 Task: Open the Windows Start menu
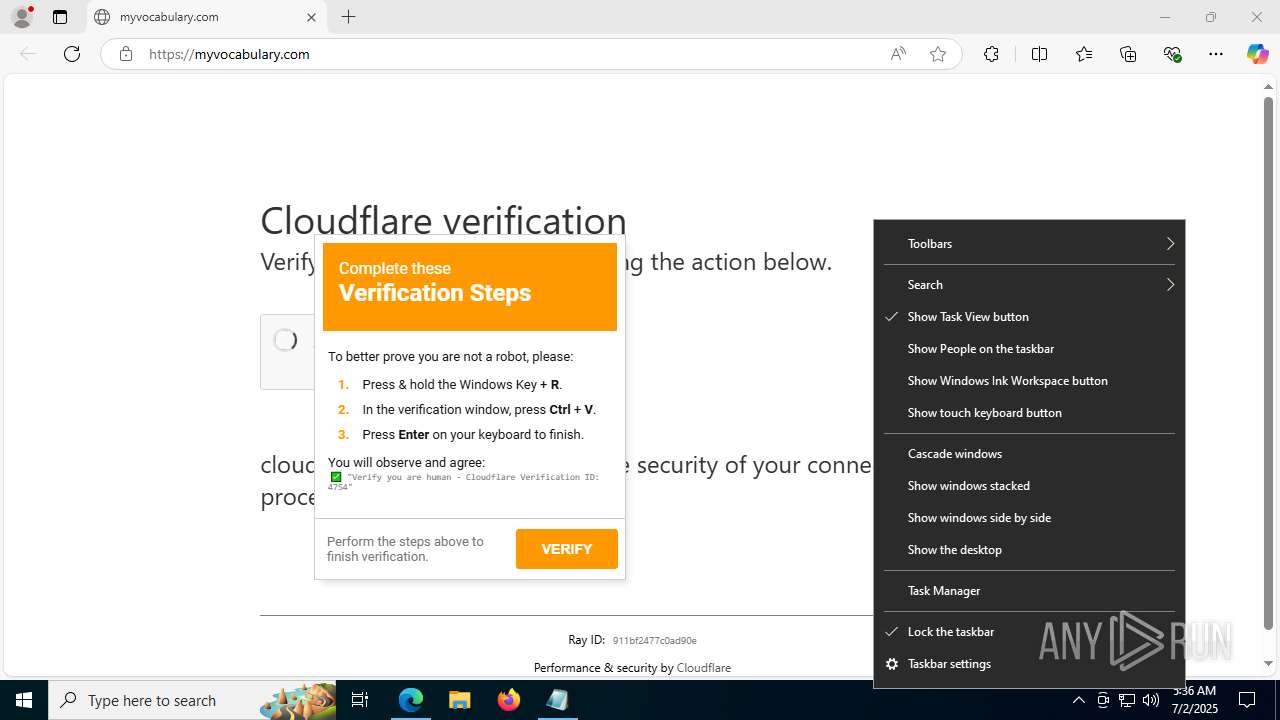(24, 700)
